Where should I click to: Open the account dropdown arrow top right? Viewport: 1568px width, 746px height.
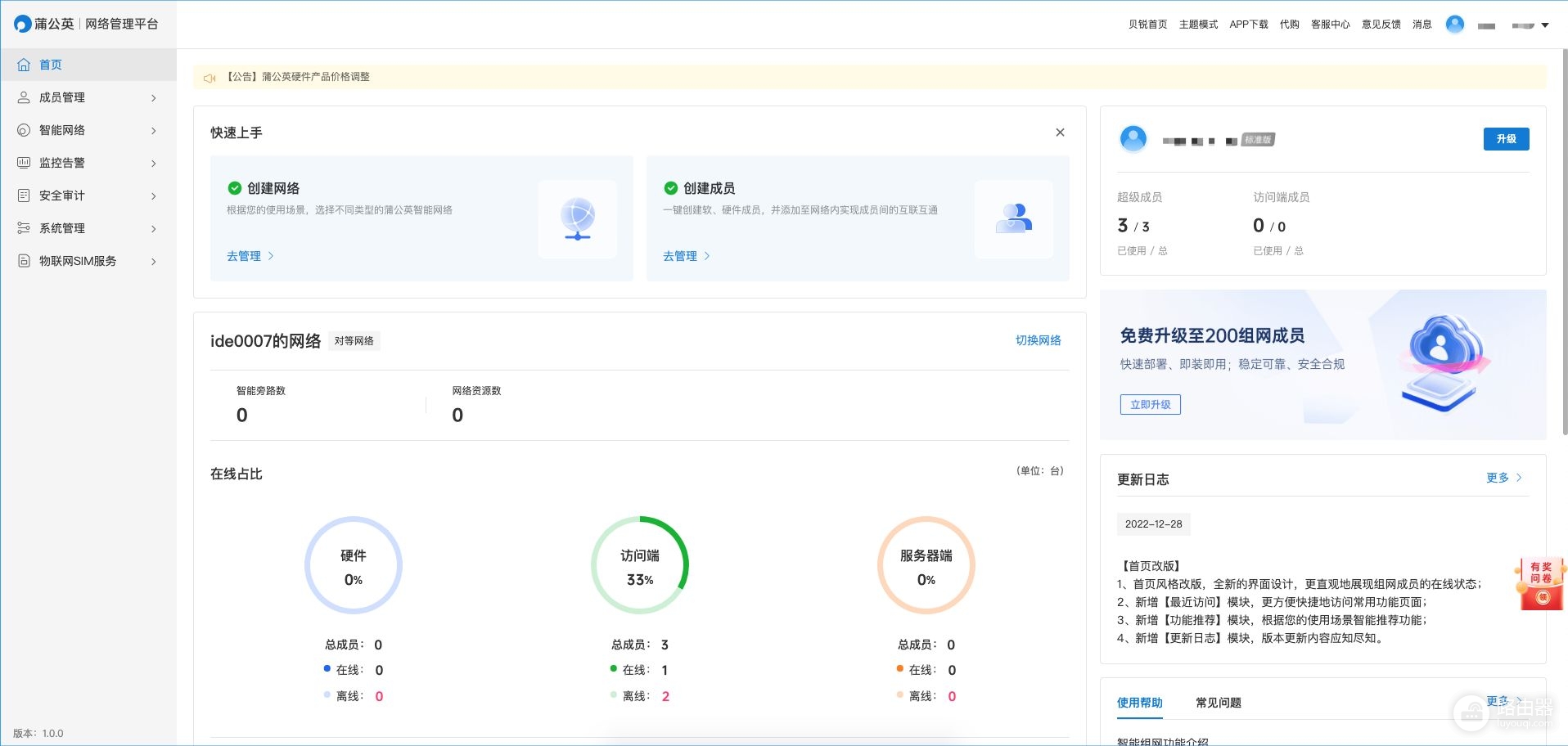point(1545,25)
